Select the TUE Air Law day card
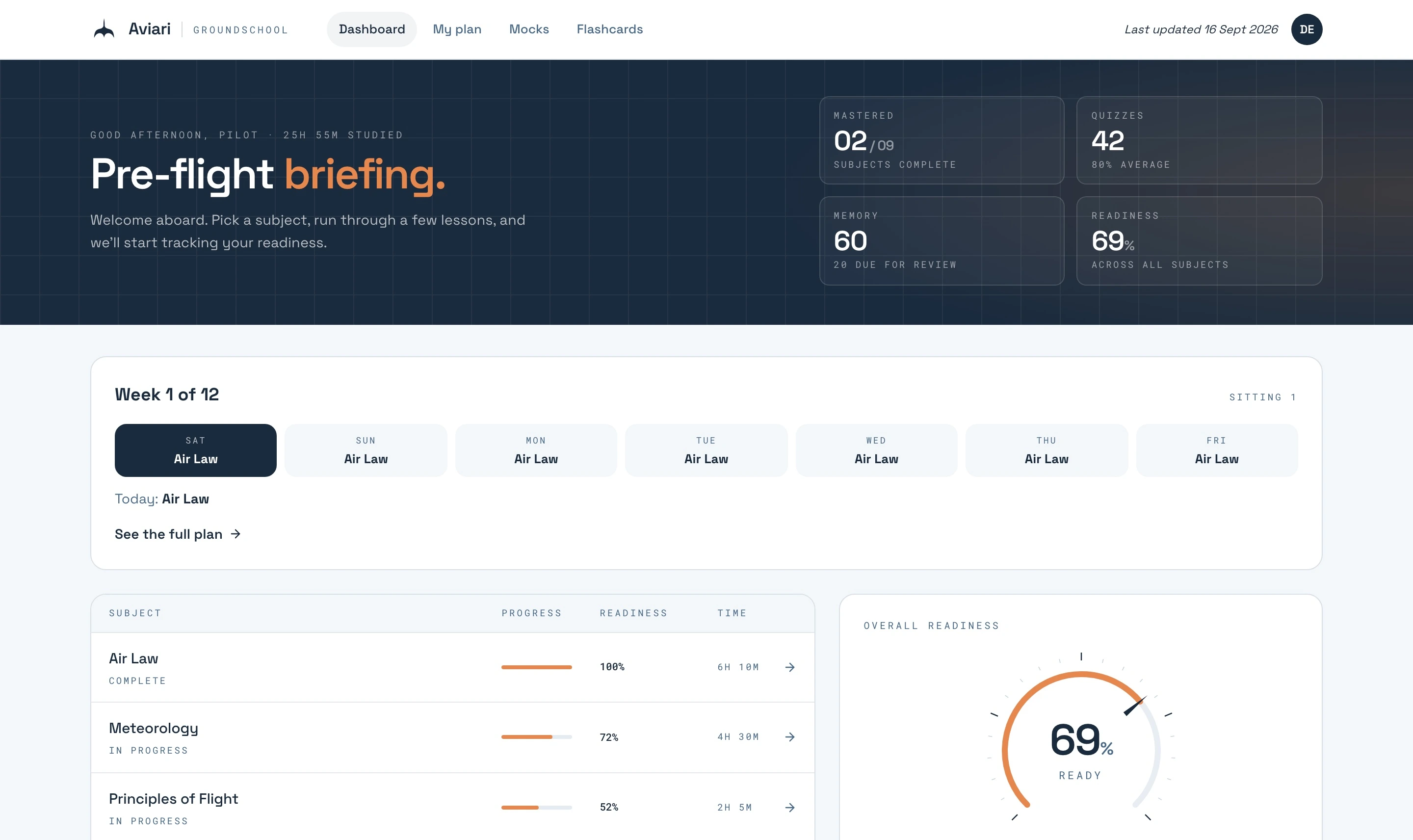This screenshot has height=840, width=1413. pos(706,450)
